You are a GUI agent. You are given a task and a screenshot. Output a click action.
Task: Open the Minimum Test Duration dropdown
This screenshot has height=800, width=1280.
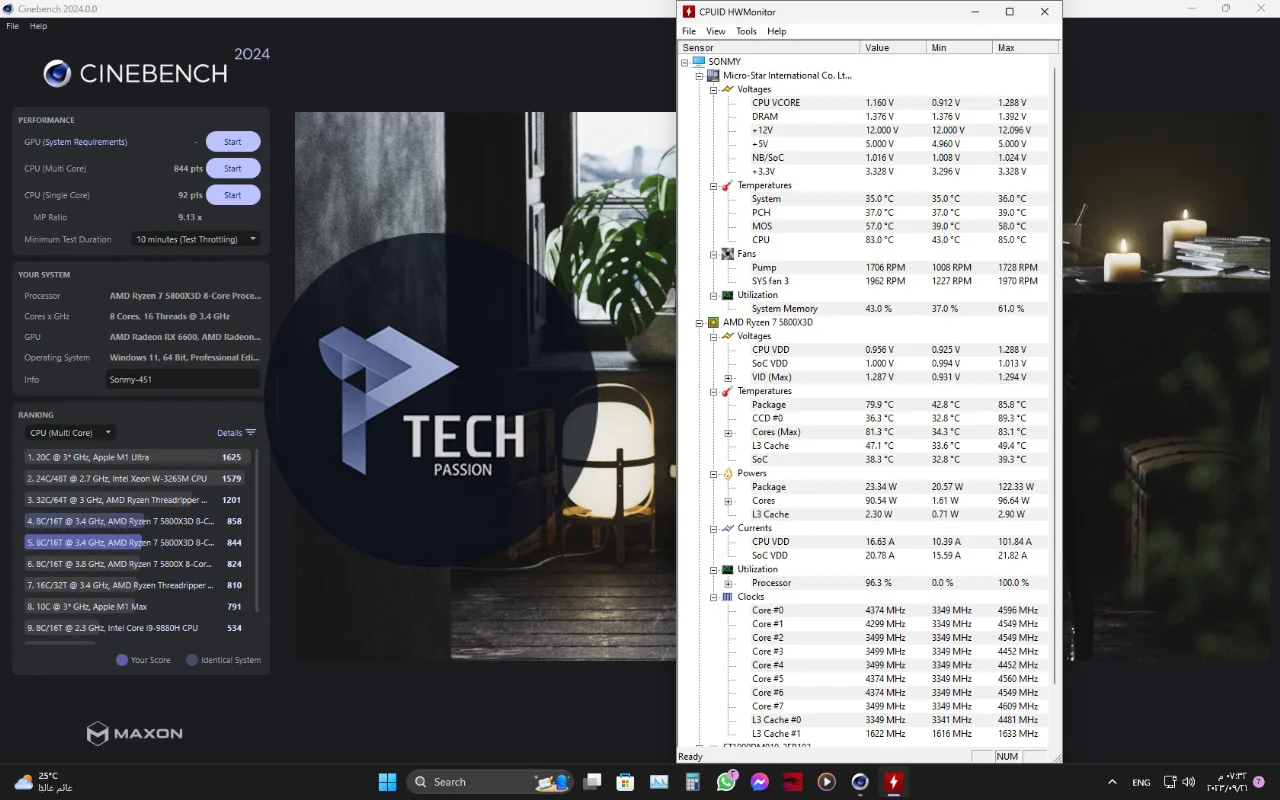[x=197, y=239]
